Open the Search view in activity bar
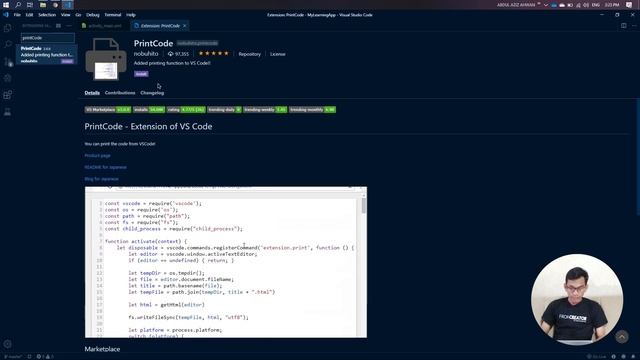Screen dimensions: 640x360 tap(7, 44)
